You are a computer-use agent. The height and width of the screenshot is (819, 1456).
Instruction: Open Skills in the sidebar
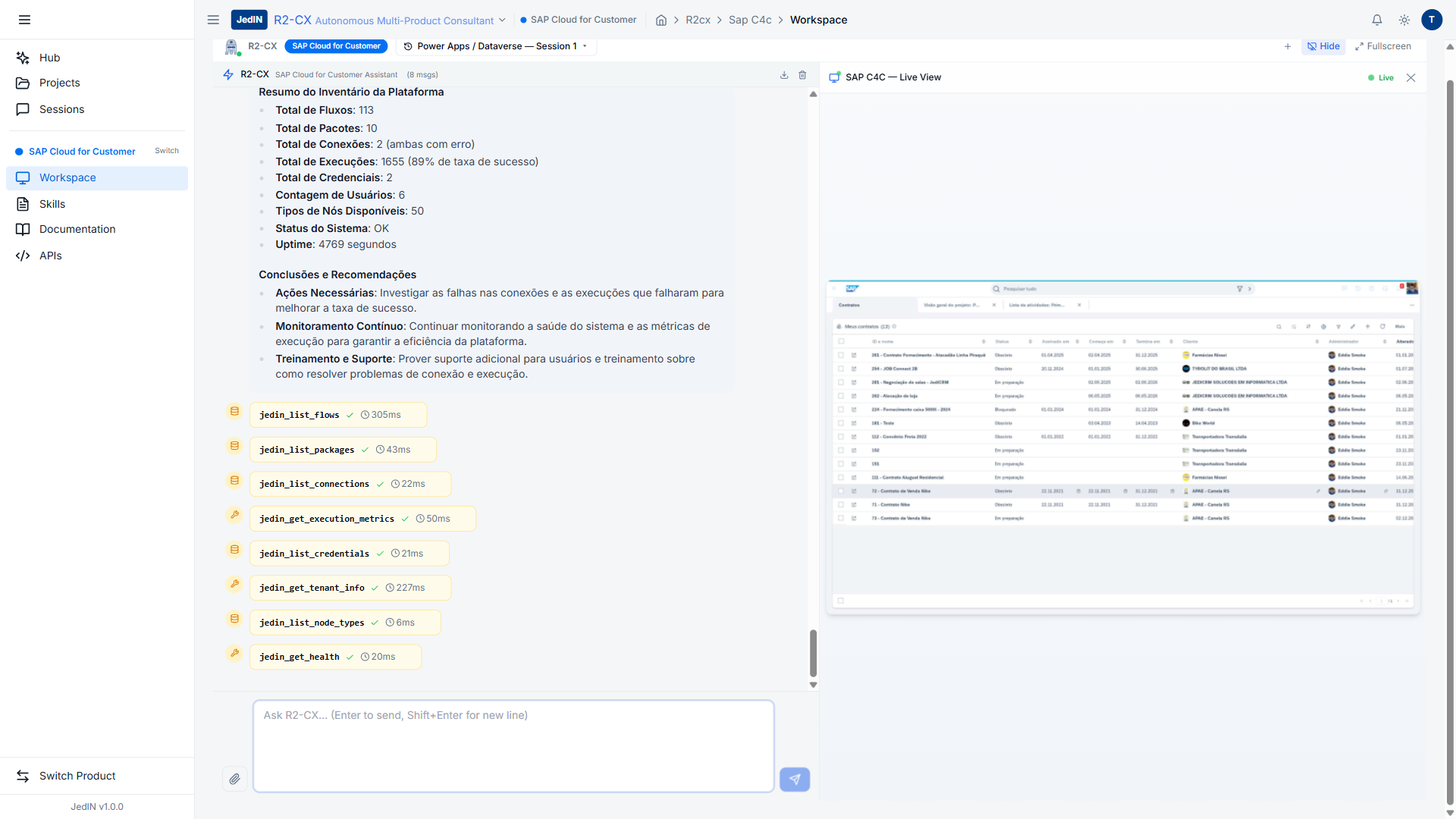52,204
